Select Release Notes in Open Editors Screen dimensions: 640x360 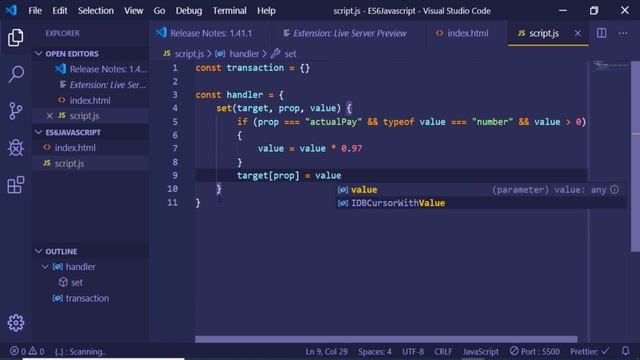pos(102,69)
